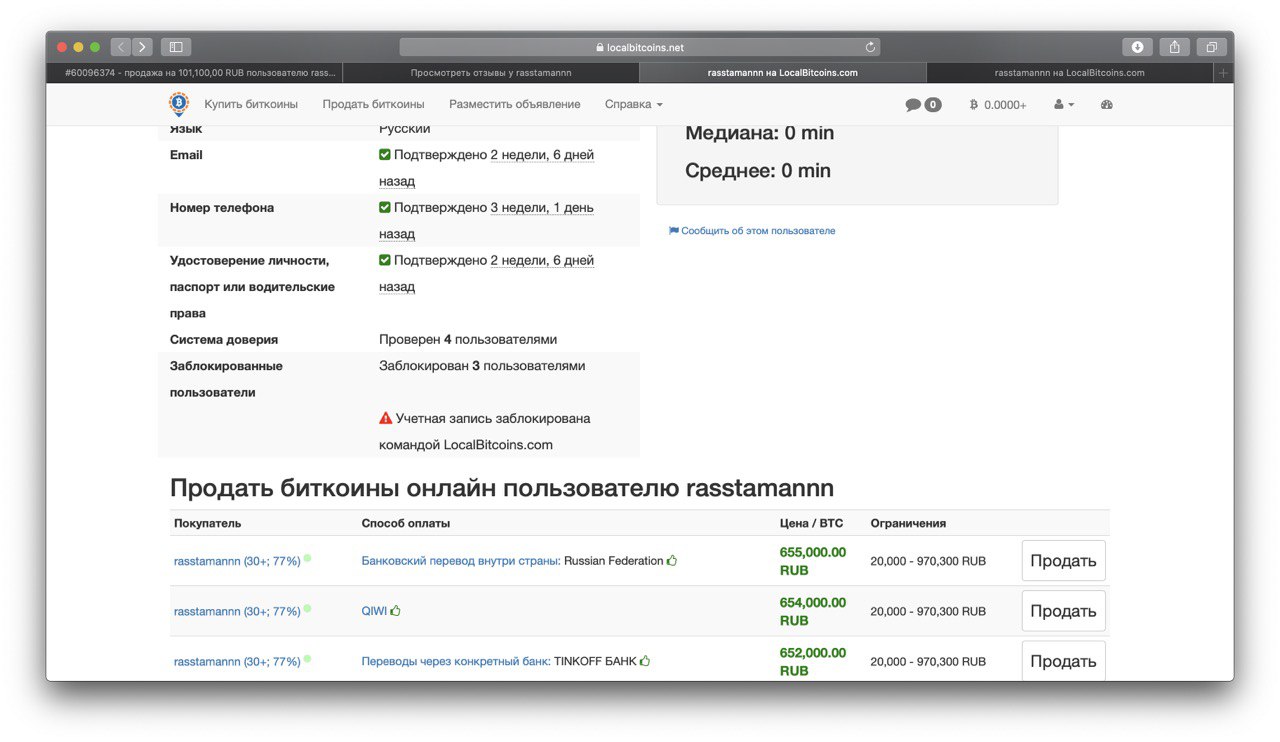The width and height of the screenshot is (1280, 742).
Task: Reload the page with refresh icon
Action: (x=870, y=47)
